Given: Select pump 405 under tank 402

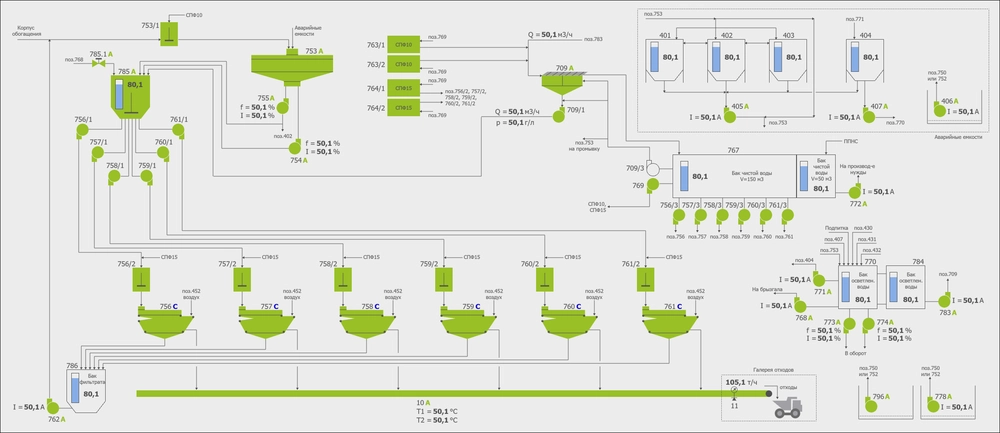Looking at the screenshot, I should click(728, 116).
